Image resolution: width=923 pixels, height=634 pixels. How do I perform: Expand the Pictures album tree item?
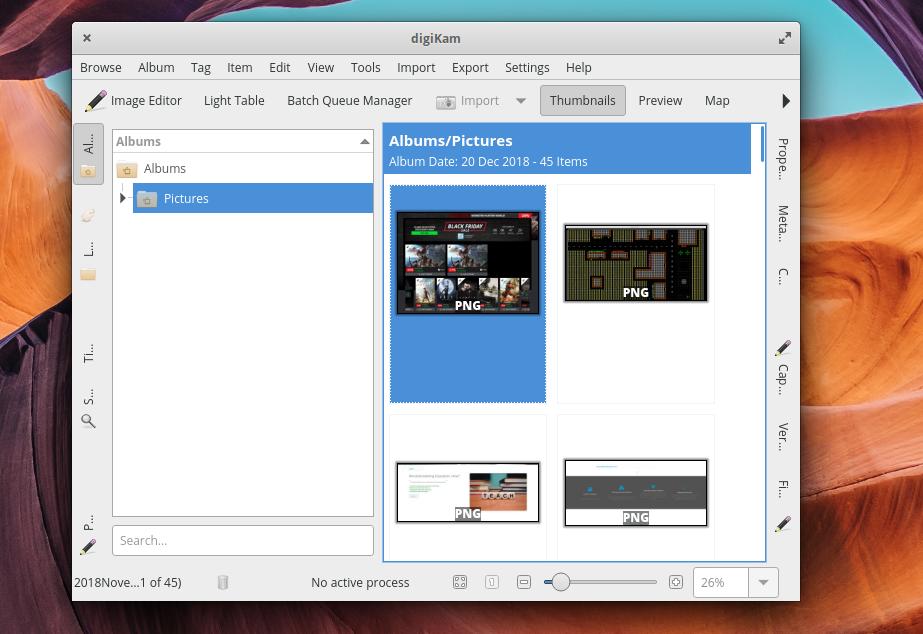[122, 198]
